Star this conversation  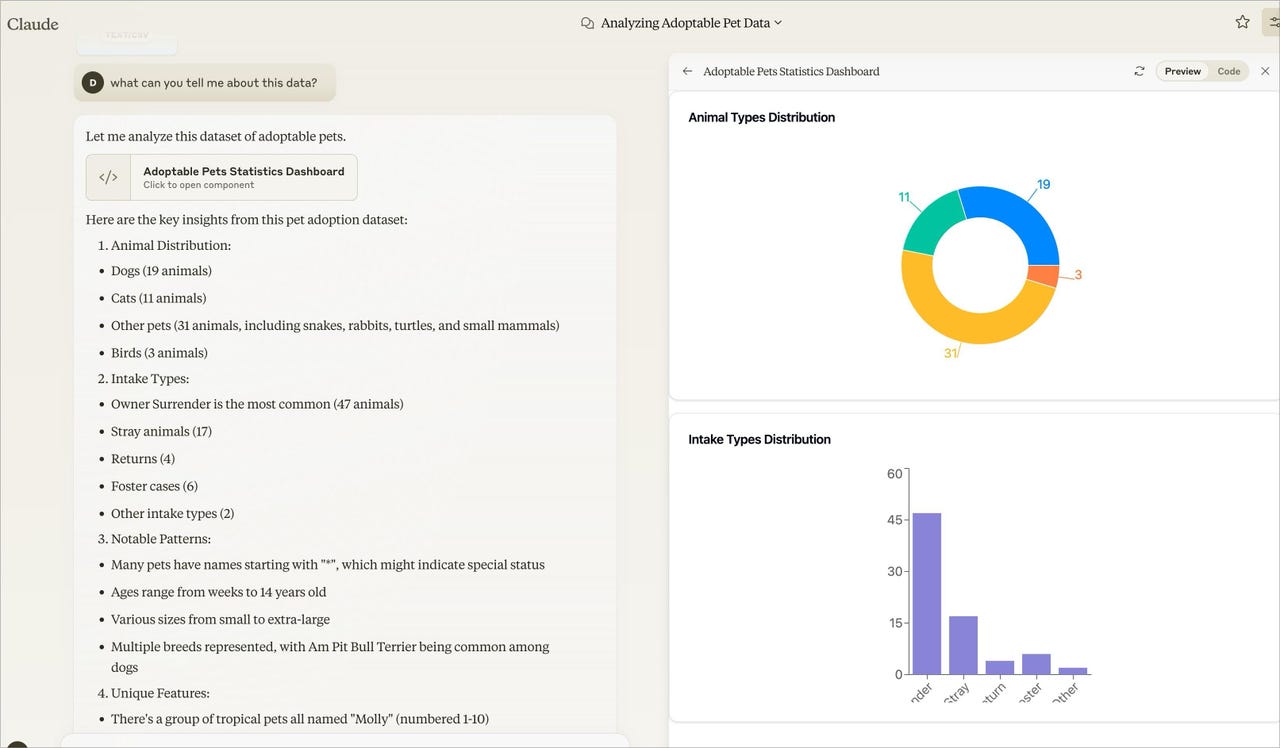[x=1242, y=22]
